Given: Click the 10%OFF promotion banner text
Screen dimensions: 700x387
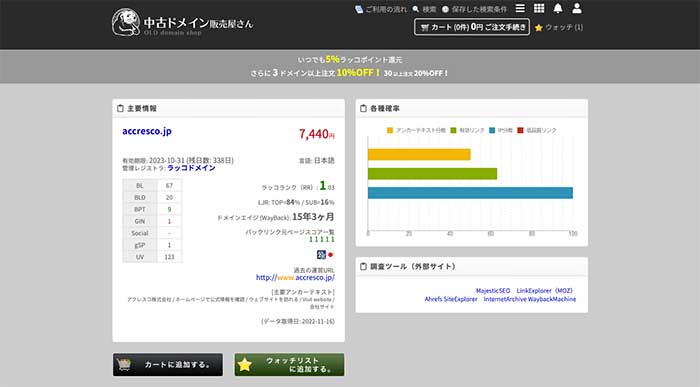Looking at the screenshot, I should click(x=358, y=72).
